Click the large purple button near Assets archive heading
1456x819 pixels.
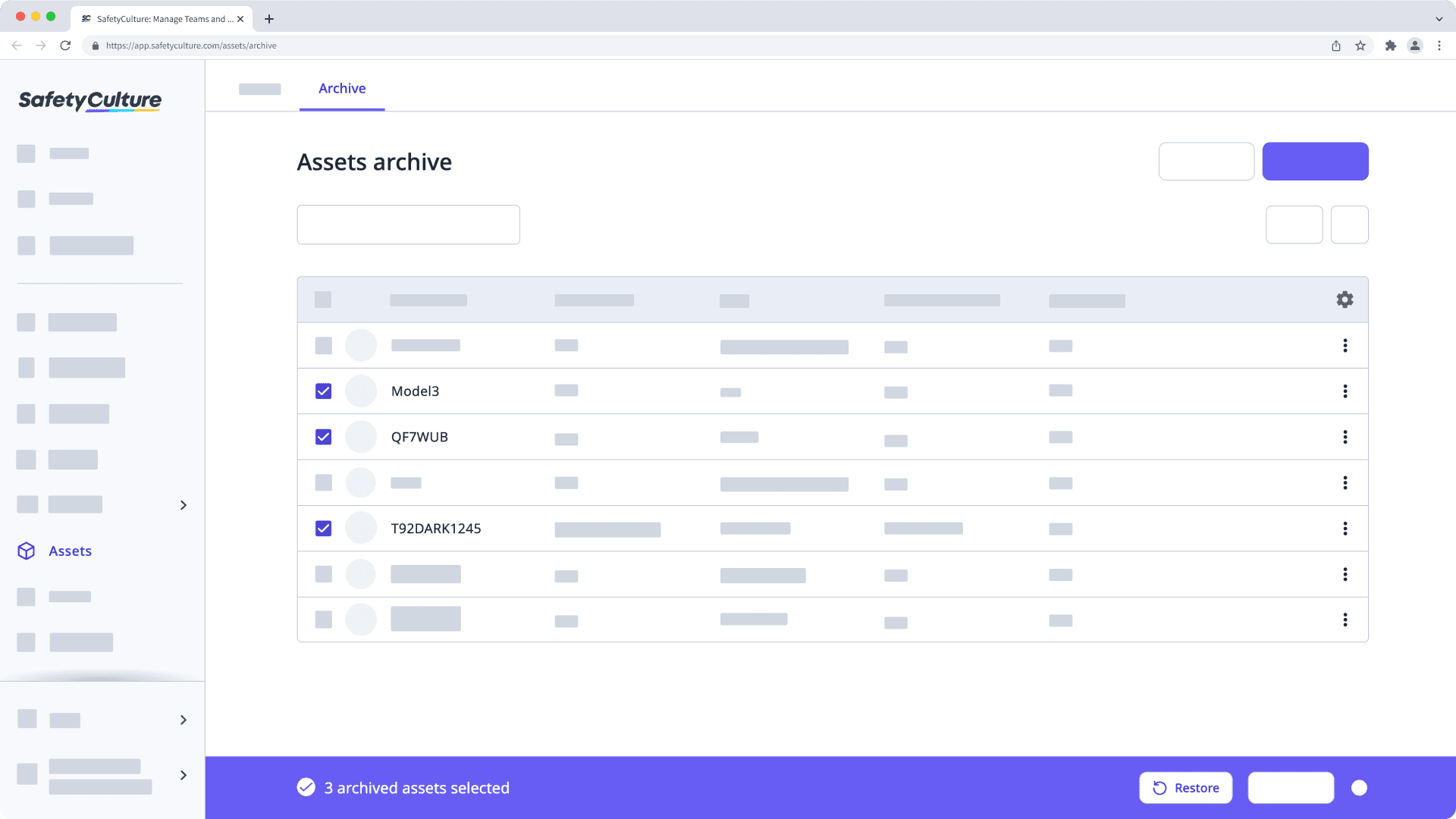point(1315,161)
